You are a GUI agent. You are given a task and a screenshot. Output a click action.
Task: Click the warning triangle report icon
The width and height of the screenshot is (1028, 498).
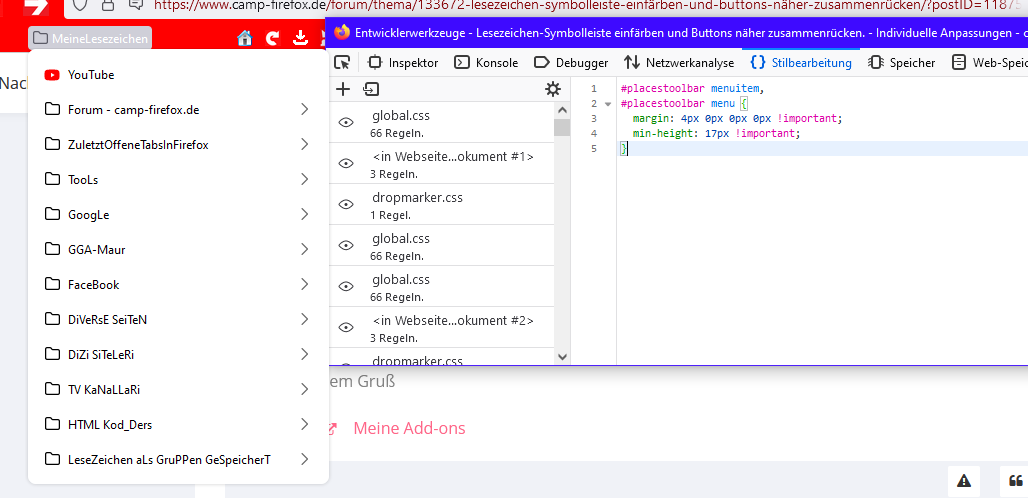point(963,481)
